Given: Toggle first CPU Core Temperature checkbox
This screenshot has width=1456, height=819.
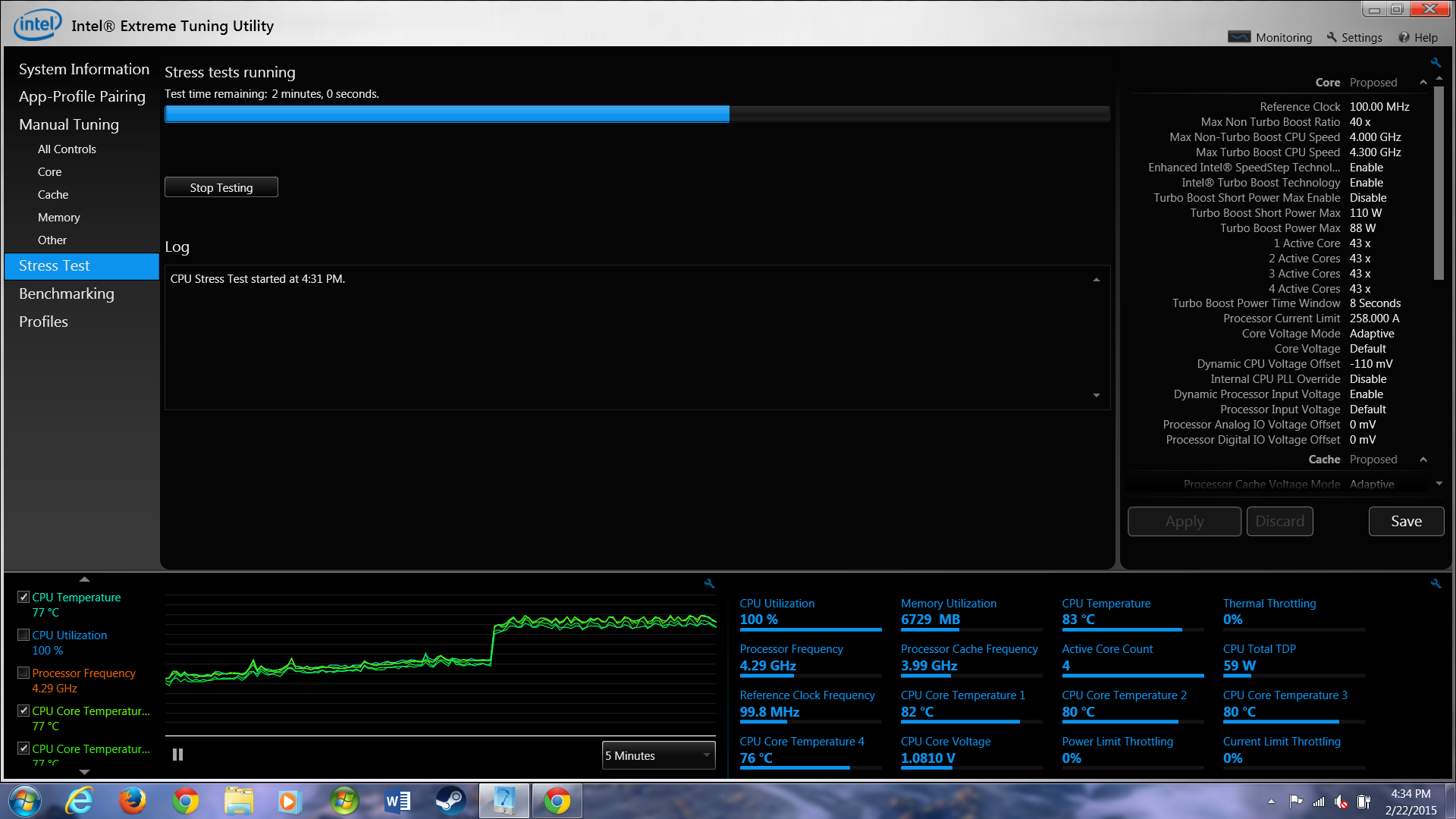Looking at the screenshot, I should click(24, 711).
